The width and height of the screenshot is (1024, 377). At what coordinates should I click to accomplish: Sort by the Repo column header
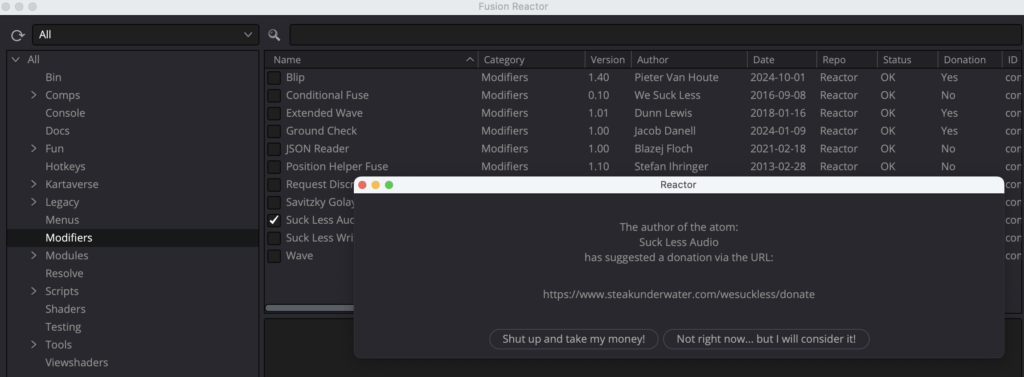pos(846,59)
